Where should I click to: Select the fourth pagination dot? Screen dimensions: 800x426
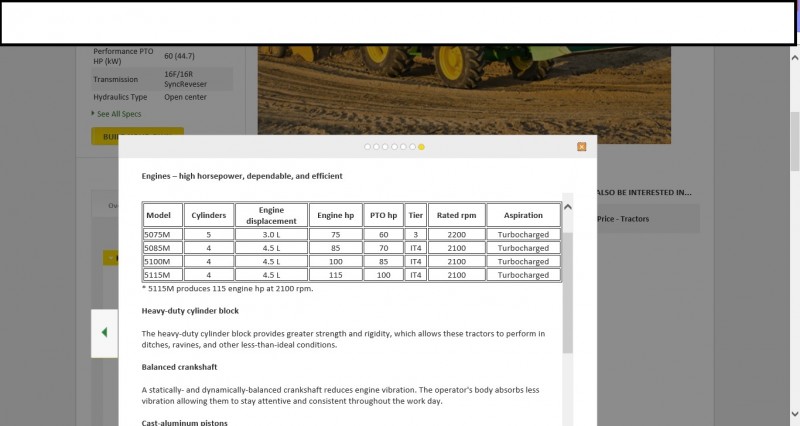pos(395,147)
